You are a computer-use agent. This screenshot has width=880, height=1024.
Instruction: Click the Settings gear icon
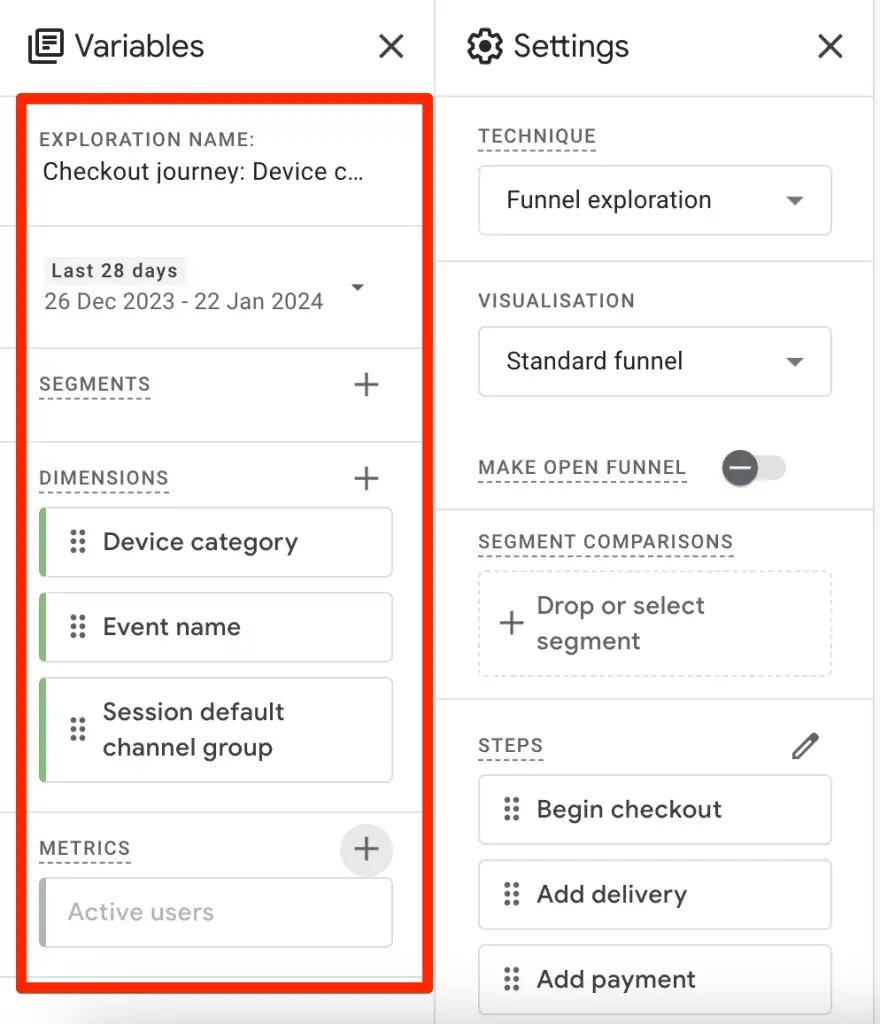[485, 46]
